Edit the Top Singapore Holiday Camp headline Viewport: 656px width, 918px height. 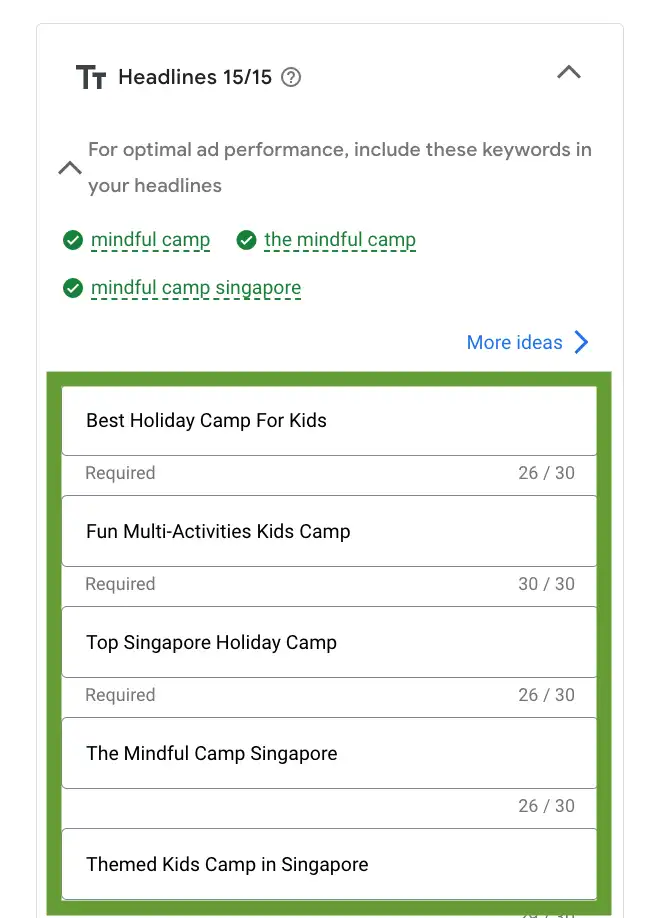point(329,642)
